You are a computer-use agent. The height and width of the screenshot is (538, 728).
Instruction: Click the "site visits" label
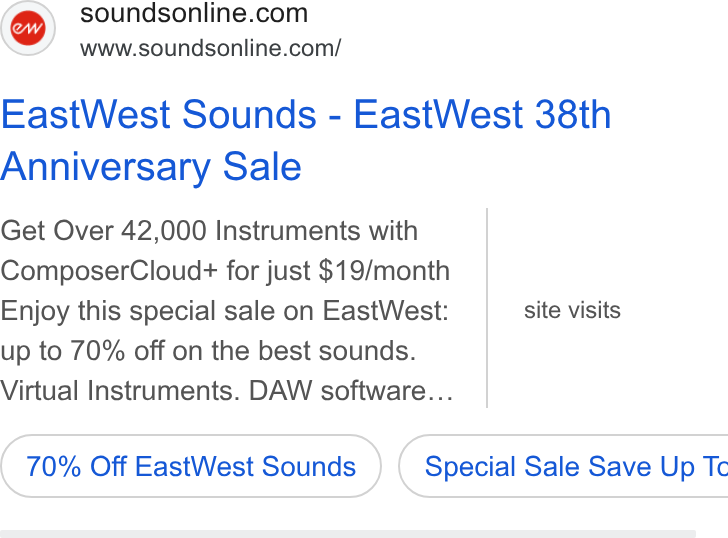click(x=572, y=310)
